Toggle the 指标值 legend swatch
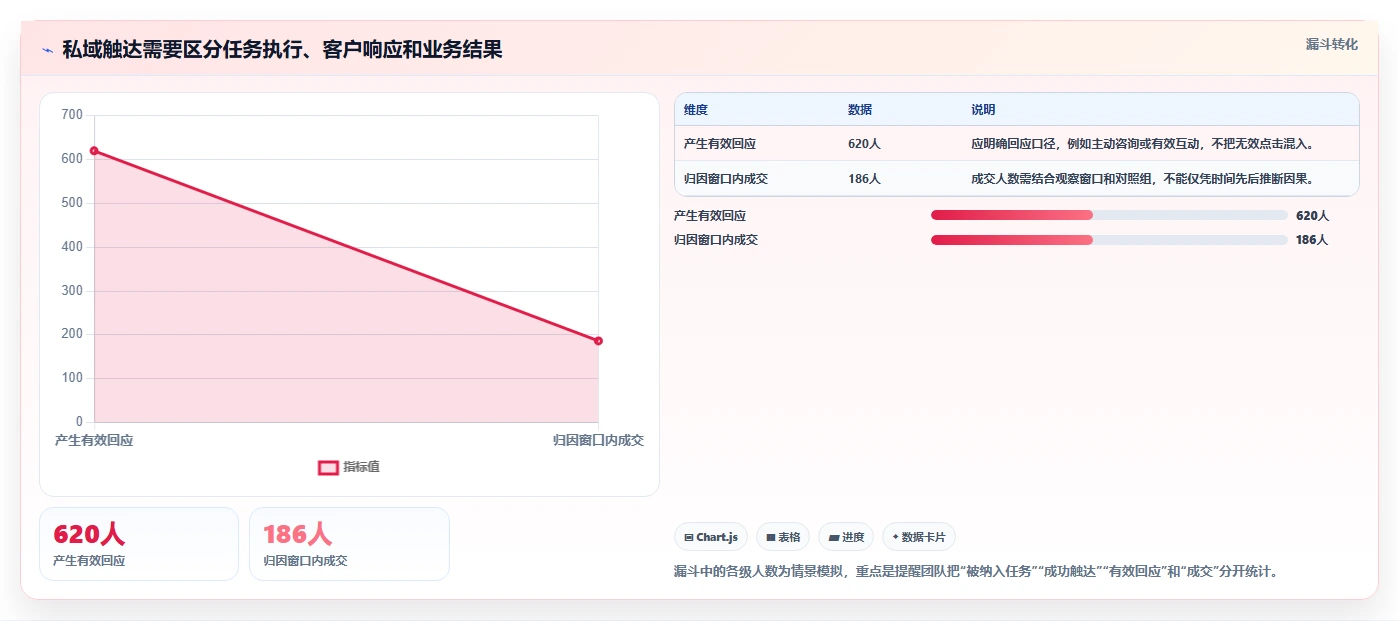The height and width of the screenshot is (621, 1399). tap(328, 467)
